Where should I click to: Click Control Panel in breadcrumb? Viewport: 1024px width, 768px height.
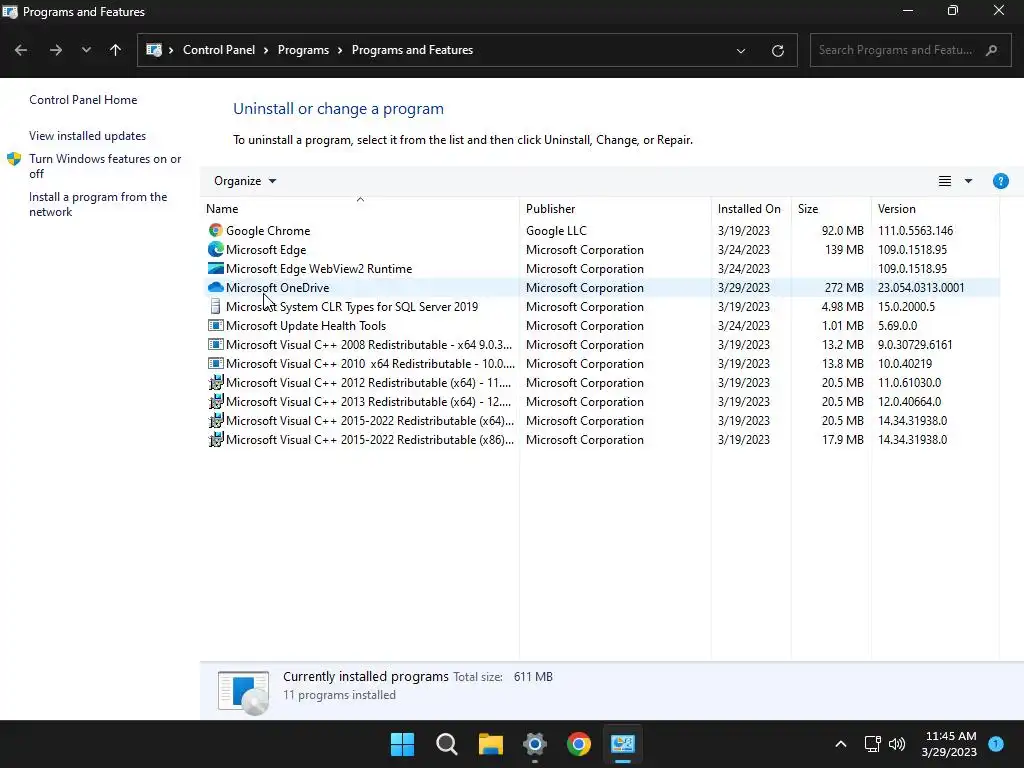point(219,50)
